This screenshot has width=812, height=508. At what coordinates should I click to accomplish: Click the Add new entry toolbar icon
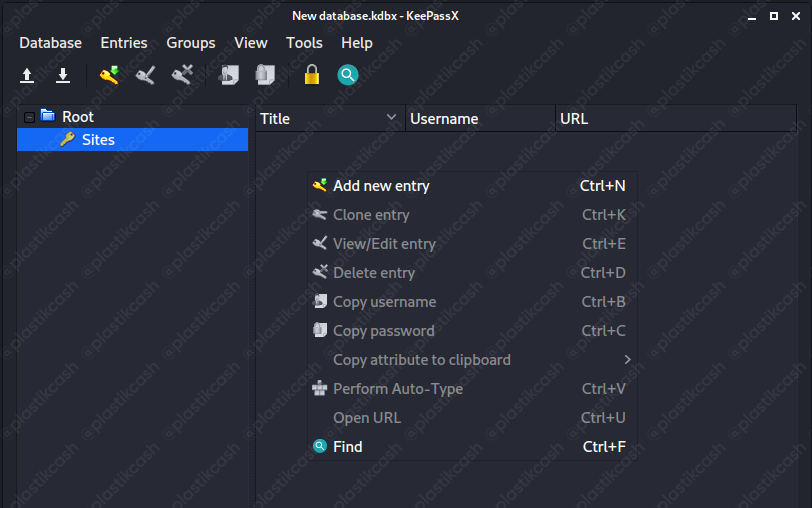click(109, 75)
